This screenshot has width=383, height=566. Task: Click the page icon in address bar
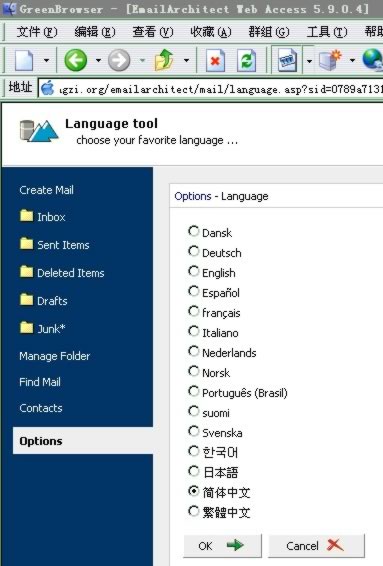point(47,88)
